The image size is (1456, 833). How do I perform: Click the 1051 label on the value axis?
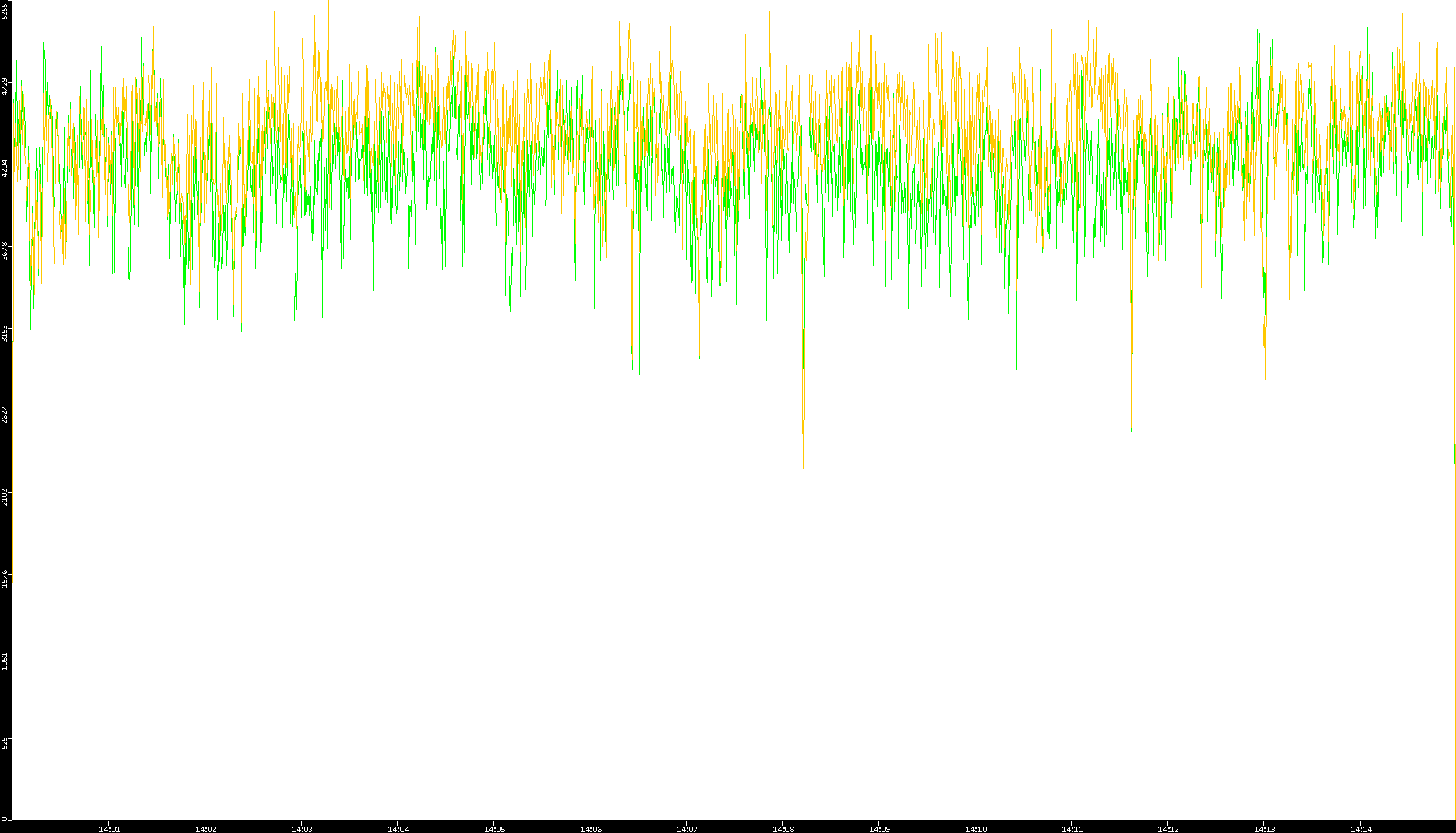click(x=6, y=661)
